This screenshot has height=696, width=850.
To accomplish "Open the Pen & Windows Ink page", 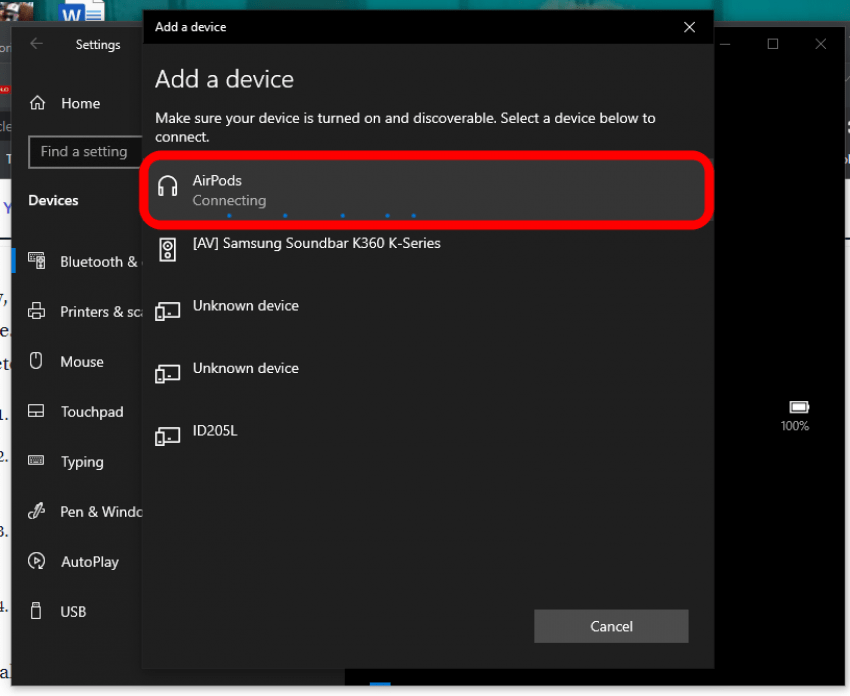I will pyautogui.click(x=77, y=511).
